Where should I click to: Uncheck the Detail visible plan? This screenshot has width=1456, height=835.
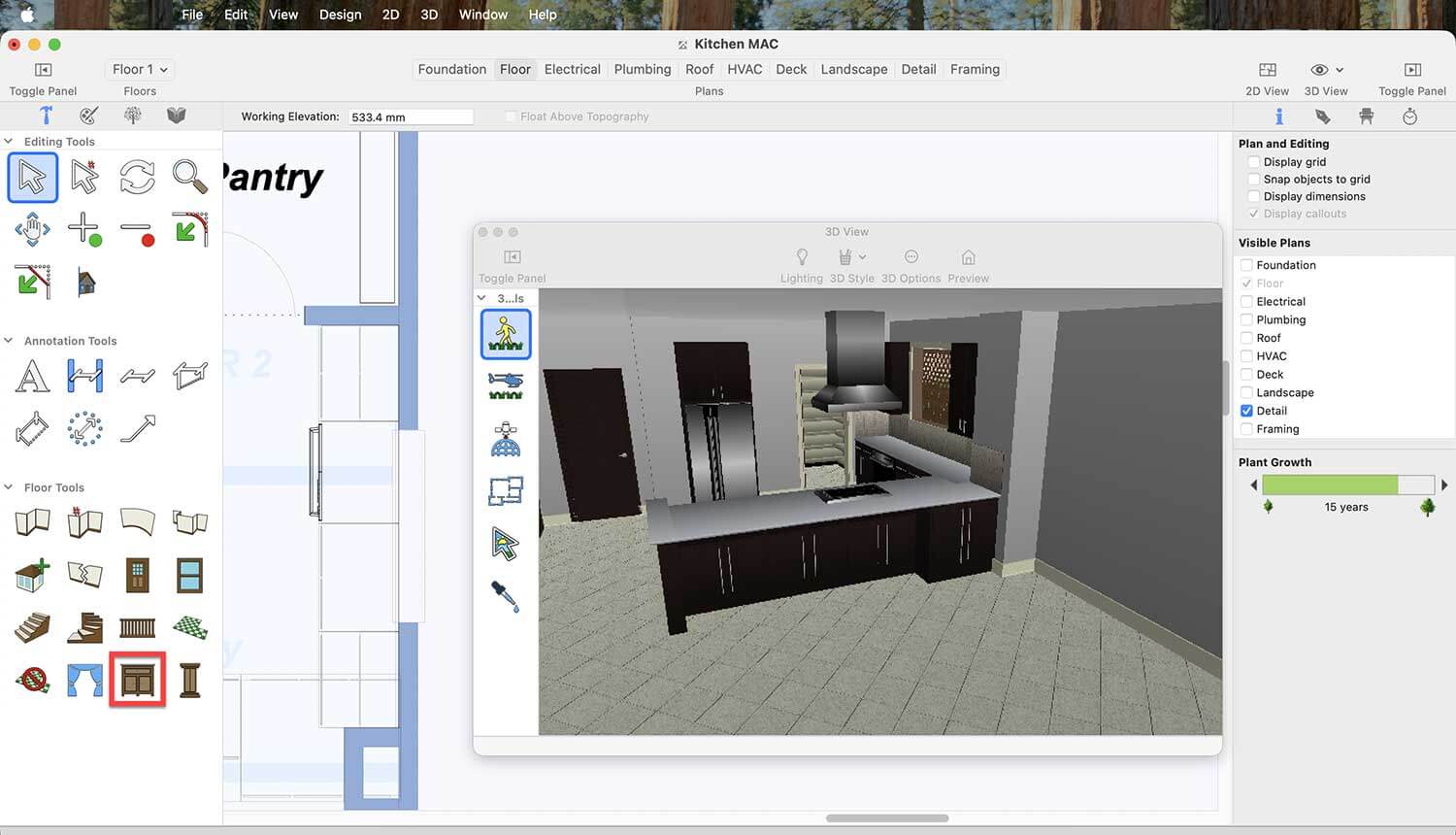click(1246, 411)
